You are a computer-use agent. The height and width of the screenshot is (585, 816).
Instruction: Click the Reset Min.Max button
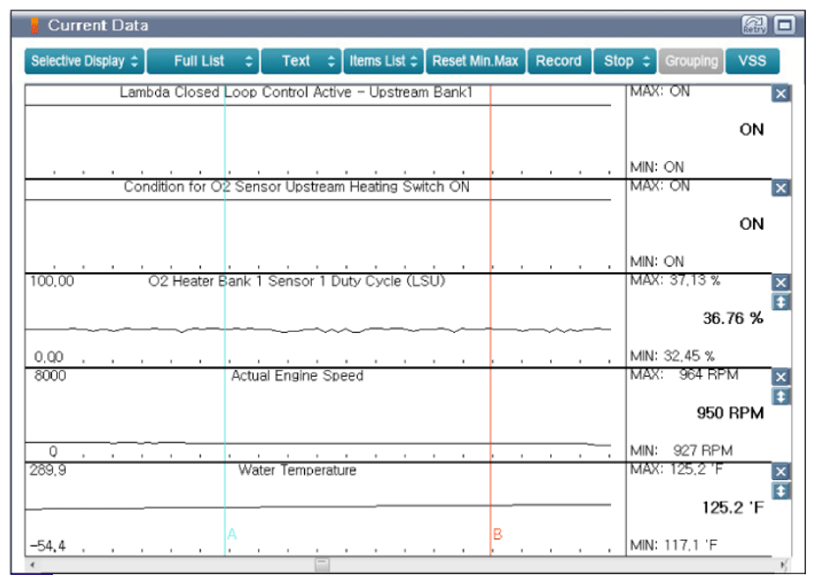coord(475,61)
